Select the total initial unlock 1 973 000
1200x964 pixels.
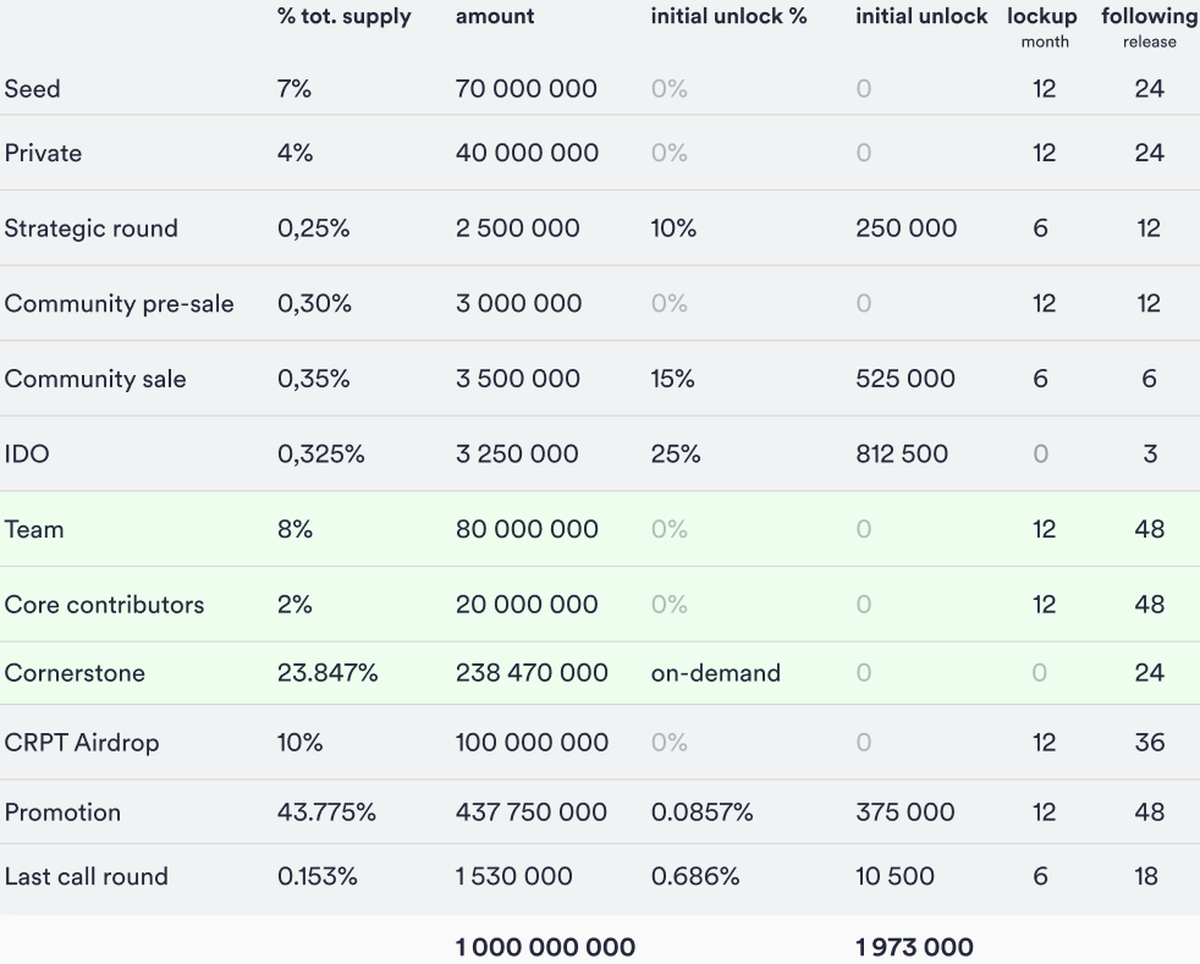tap(914, 946)
